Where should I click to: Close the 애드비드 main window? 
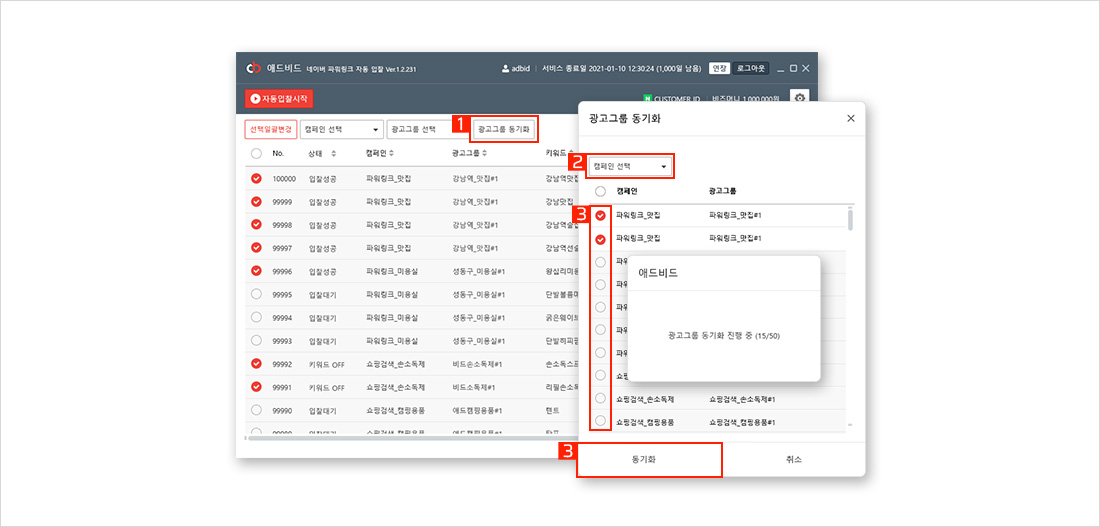pos(806,69)
